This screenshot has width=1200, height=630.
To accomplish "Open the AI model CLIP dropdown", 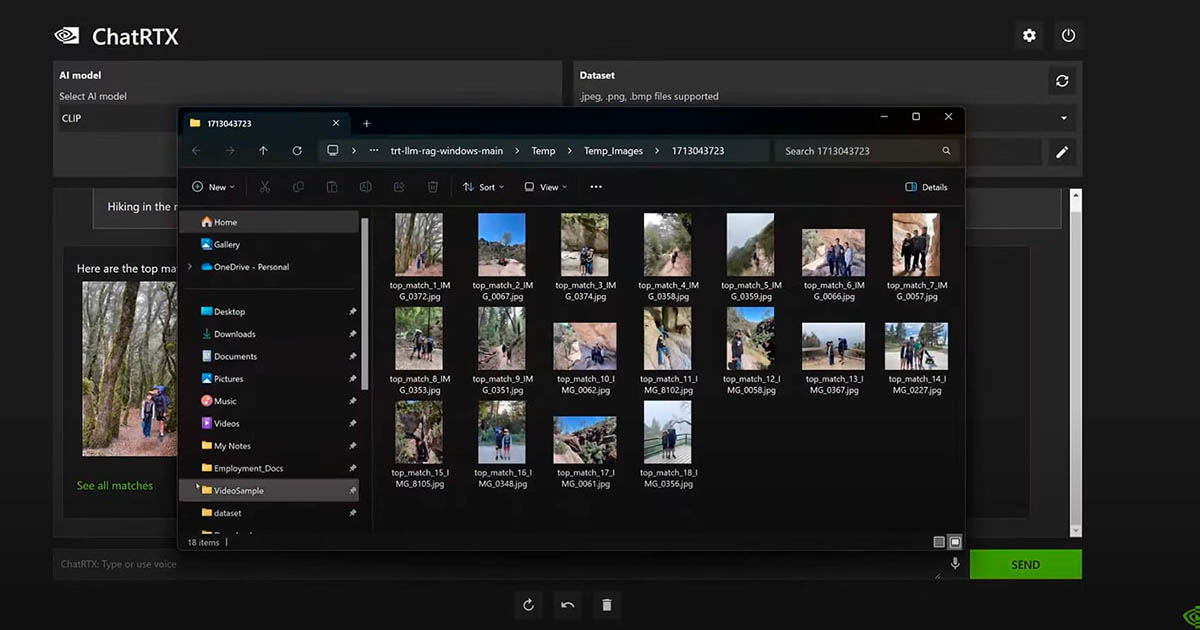I will (306, 118).
